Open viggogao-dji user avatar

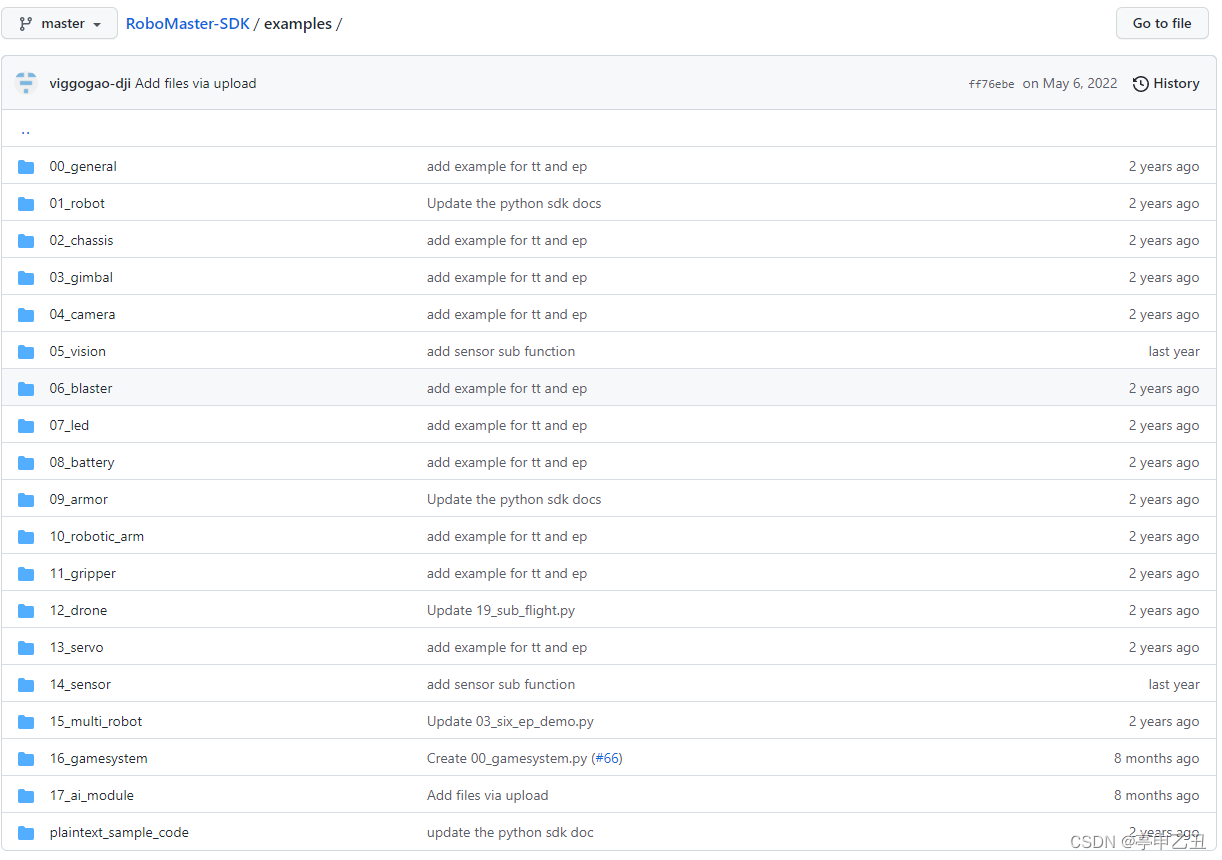(x=27, y=84)
